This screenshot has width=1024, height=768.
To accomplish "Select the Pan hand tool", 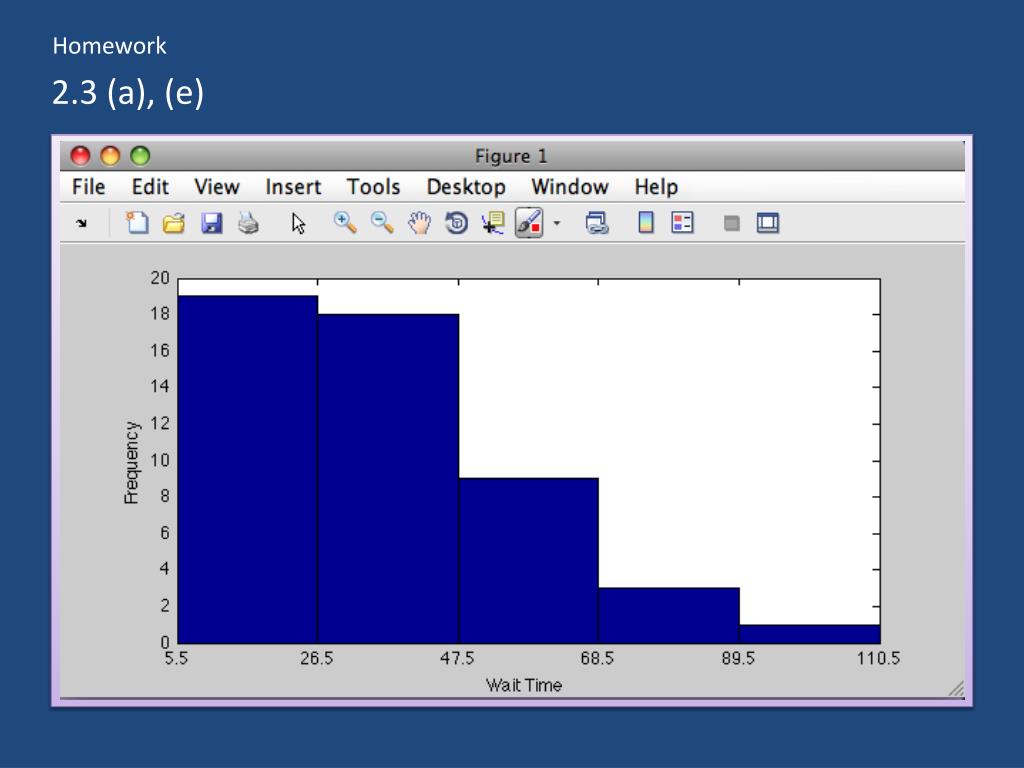I will tap(419, 223).
